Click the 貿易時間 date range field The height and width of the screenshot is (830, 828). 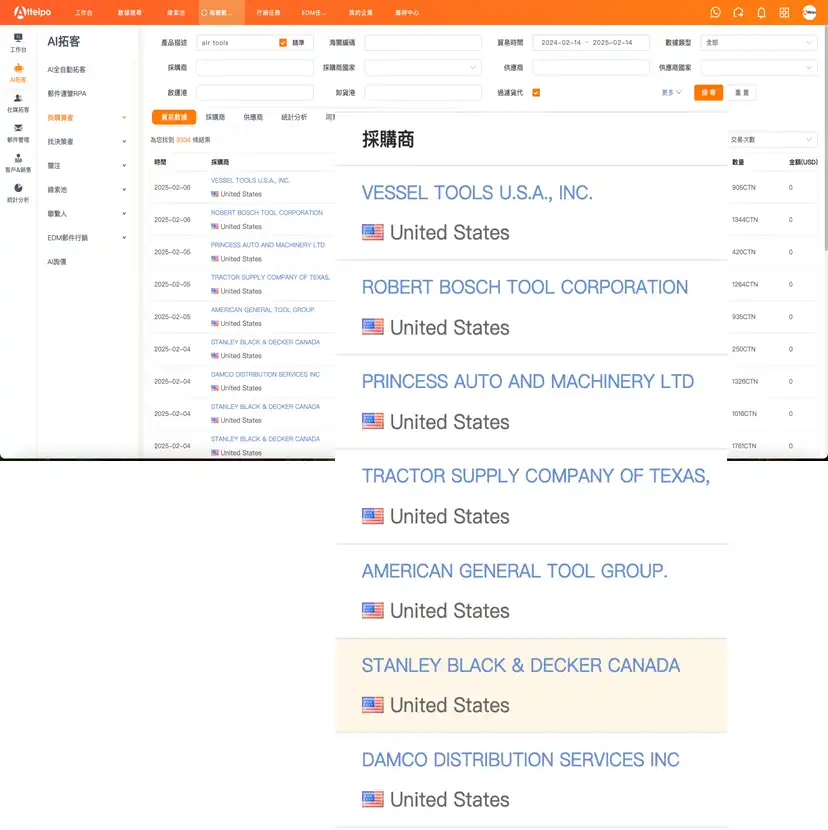coord(591,42)
